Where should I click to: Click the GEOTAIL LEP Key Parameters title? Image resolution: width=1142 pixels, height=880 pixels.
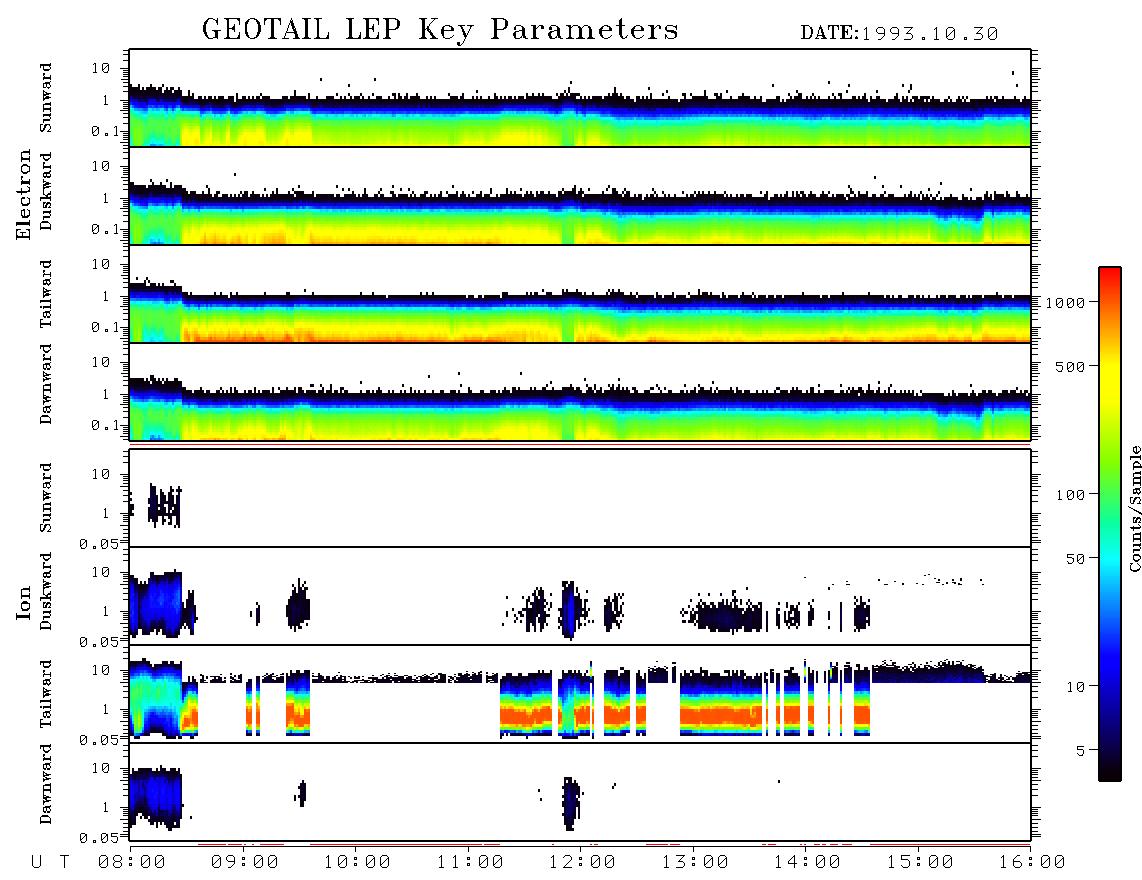(440, 31)
